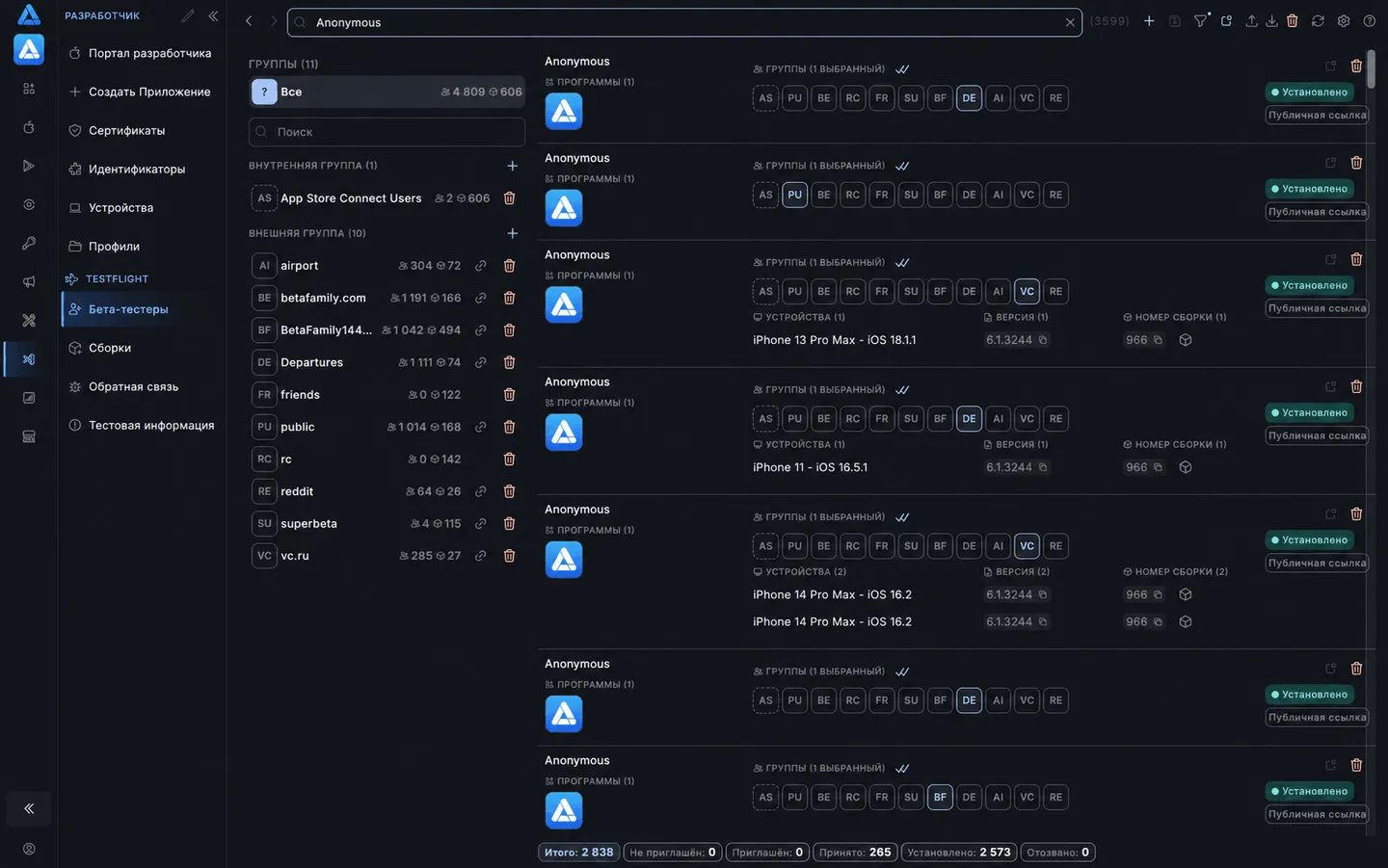1388x868 pixels.
Task: Click the Apple icon in left rail
Action: coord(29,127)
